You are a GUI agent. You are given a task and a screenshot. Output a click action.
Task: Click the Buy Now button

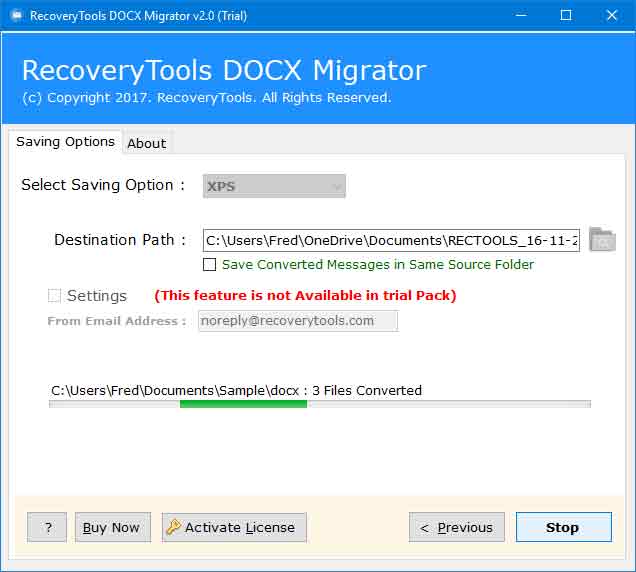113,527
